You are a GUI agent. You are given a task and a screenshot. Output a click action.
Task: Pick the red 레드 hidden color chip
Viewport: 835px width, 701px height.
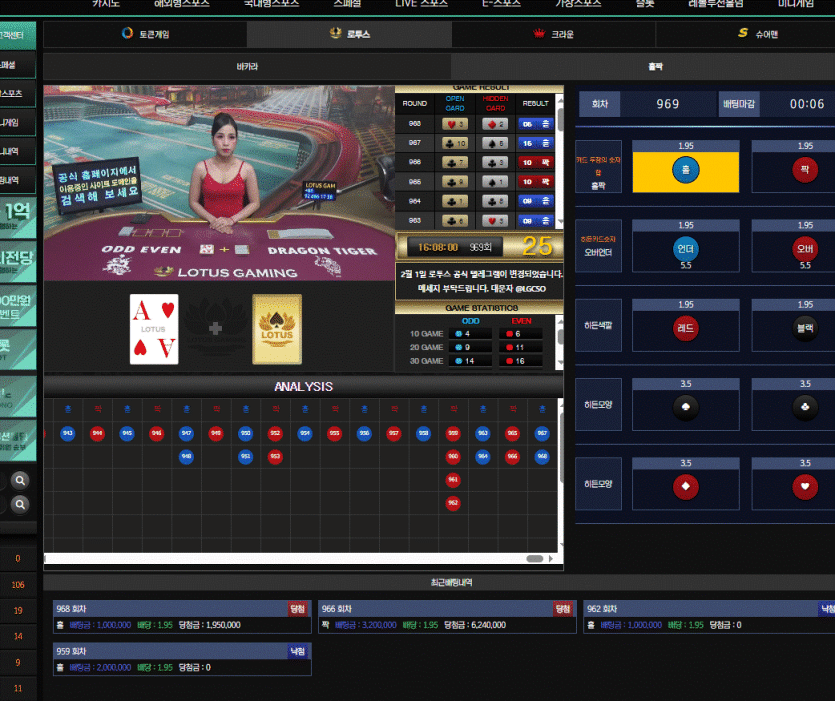pyautogui.click(x=685, y=328)
